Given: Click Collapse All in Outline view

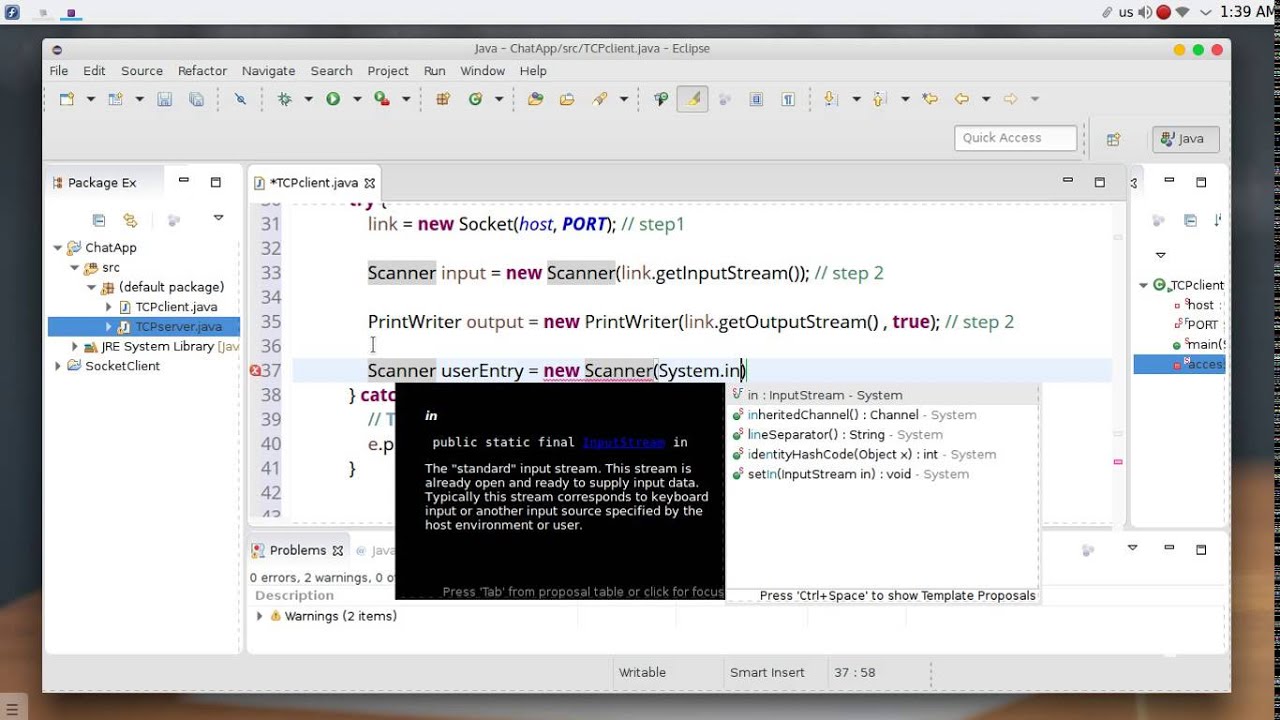Looking at the screenshot, I should pyautogui.click(x=1190, y=220).
